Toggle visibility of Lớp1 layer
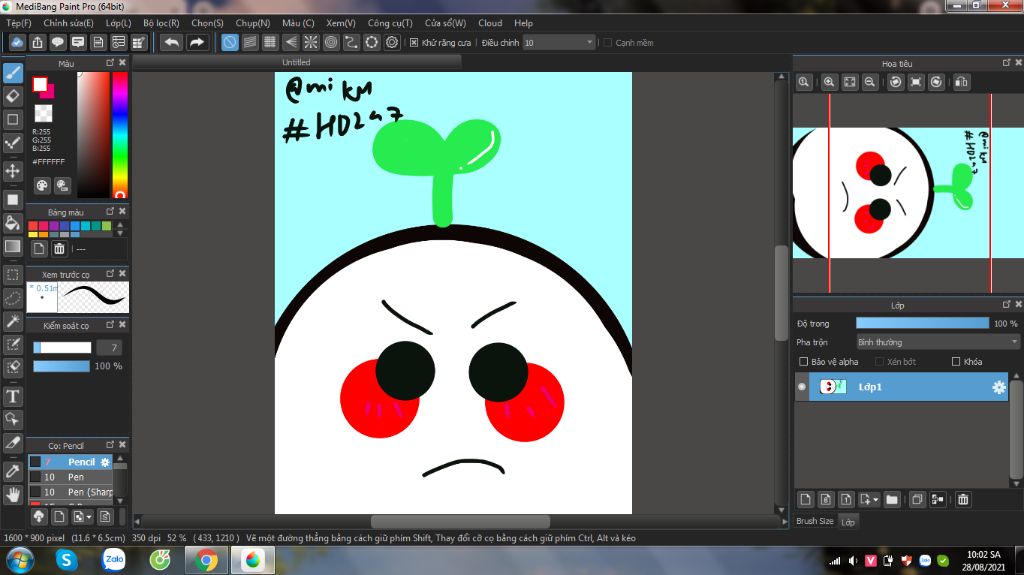The height and width of the screenshot is (575, 1024). pyautogui.click(x=802, y=387)
